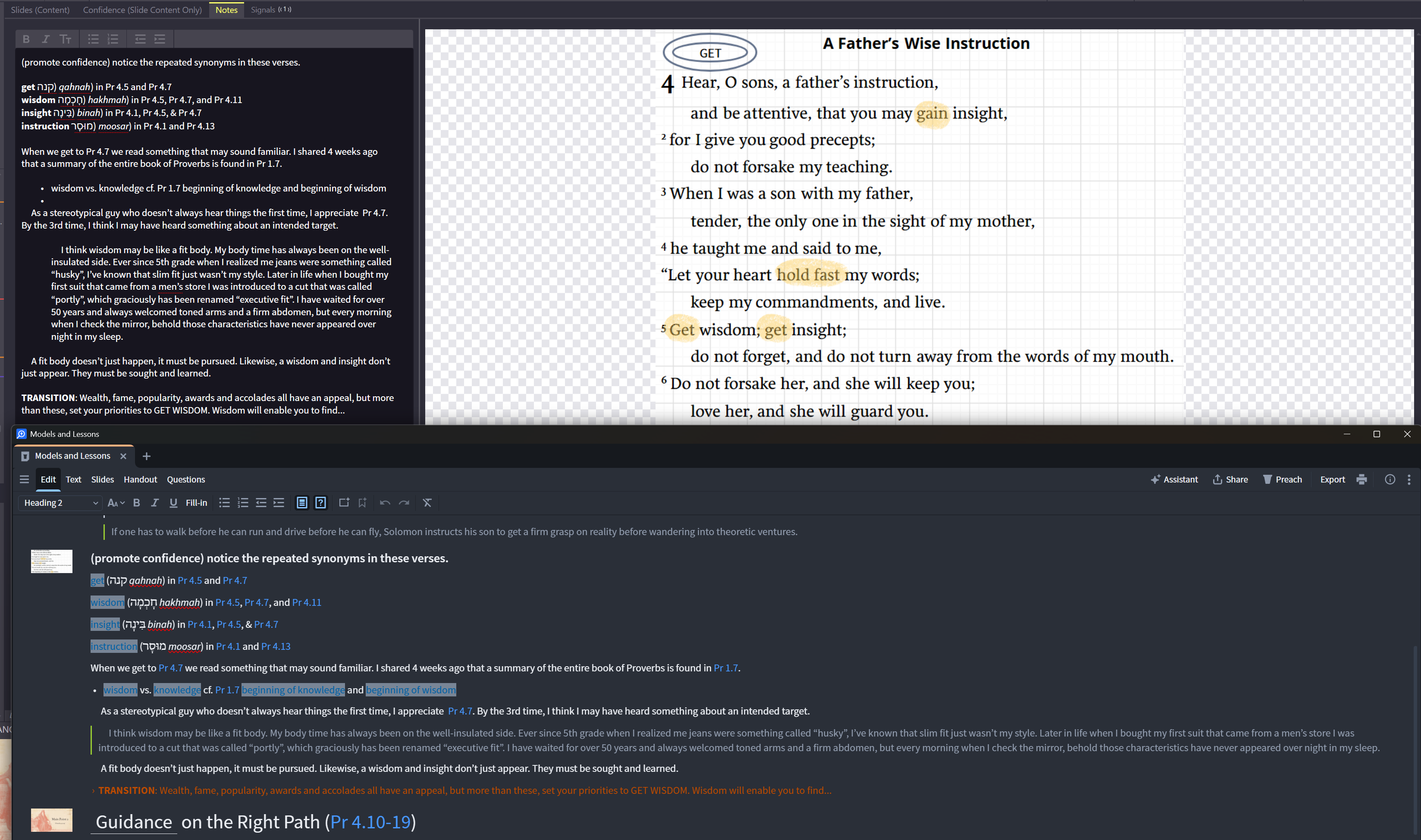Open the hamburger menu beside Edit
The width and height of the screenshot is (1421, 840).
[24, 480]
